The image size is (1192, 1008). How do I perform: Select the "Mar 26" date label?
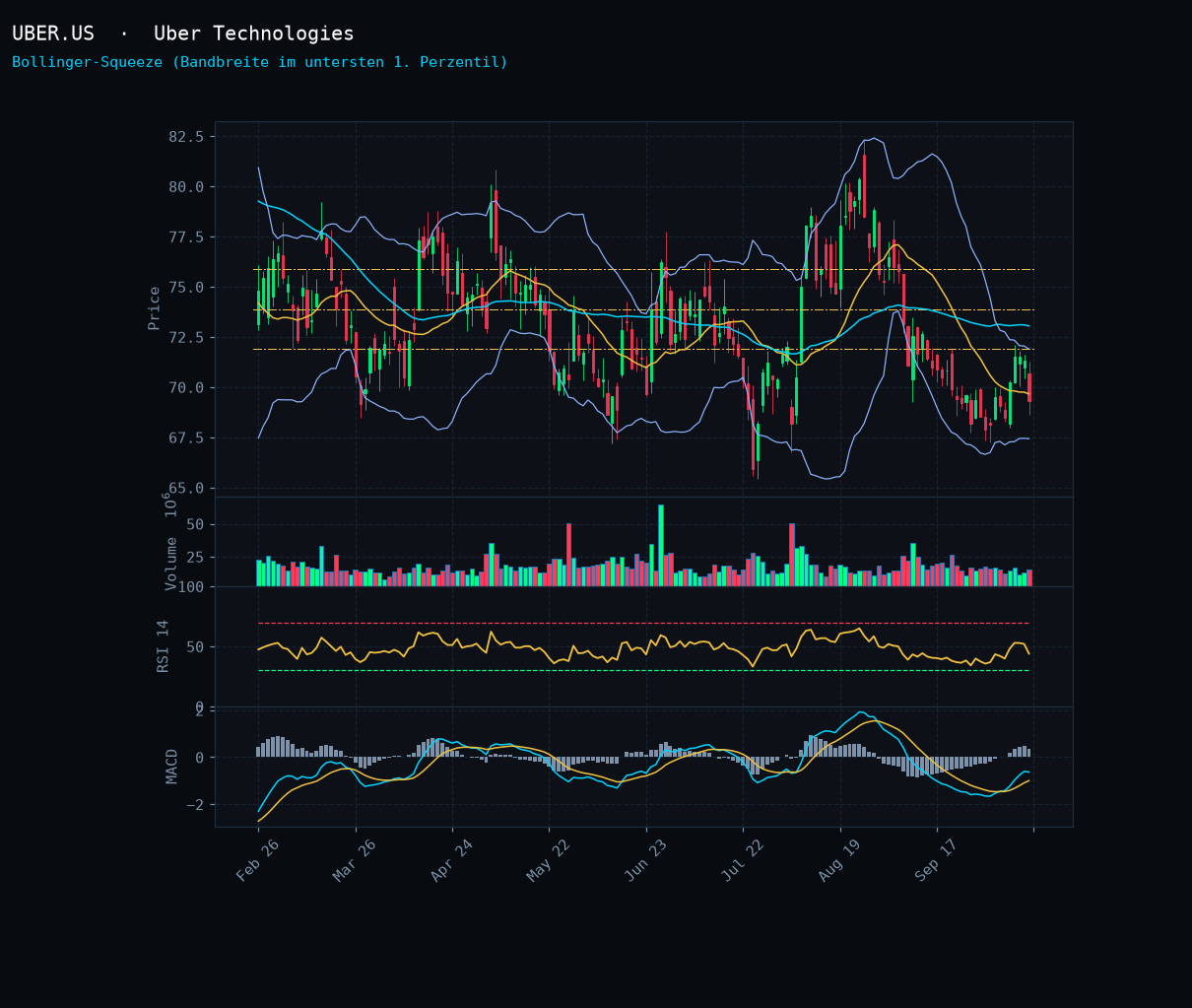click(x=355, y=860)
